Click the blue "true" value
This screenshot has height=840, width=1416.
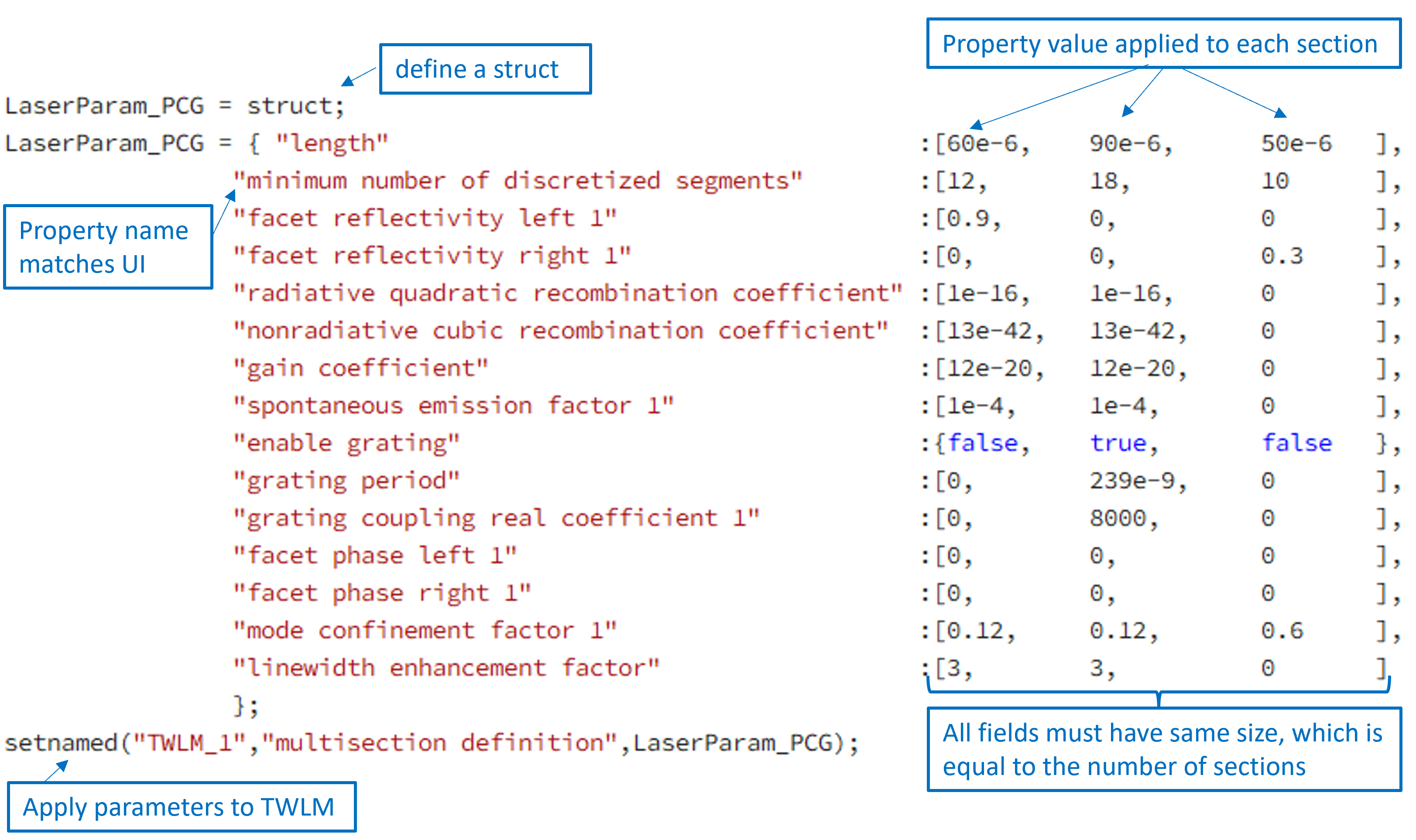pyautogui.click(x=1118, y=443)
